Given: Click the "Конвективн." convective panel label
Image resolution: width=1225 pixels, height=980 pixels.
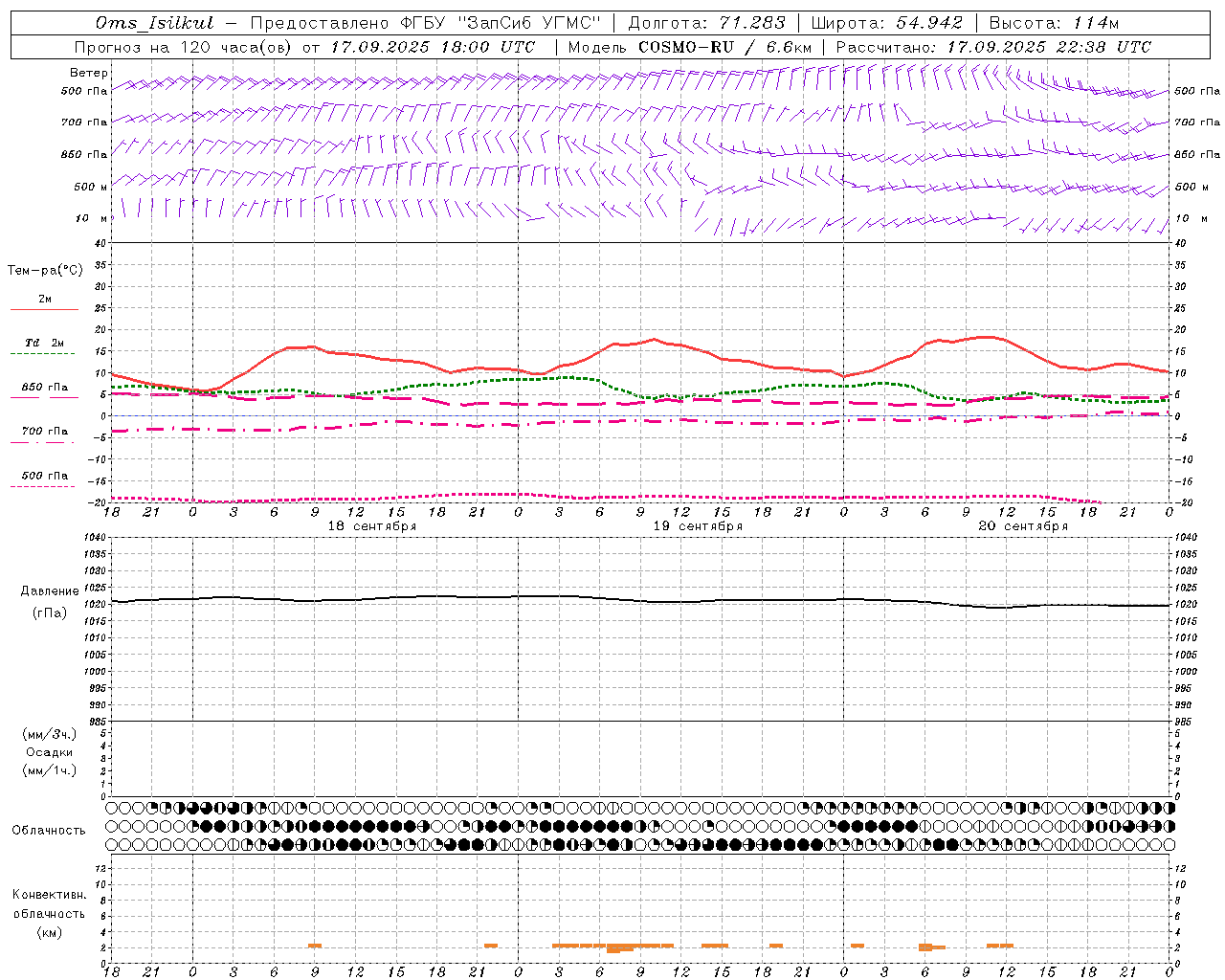Looking at the screenshot, I should coord(50,895).
